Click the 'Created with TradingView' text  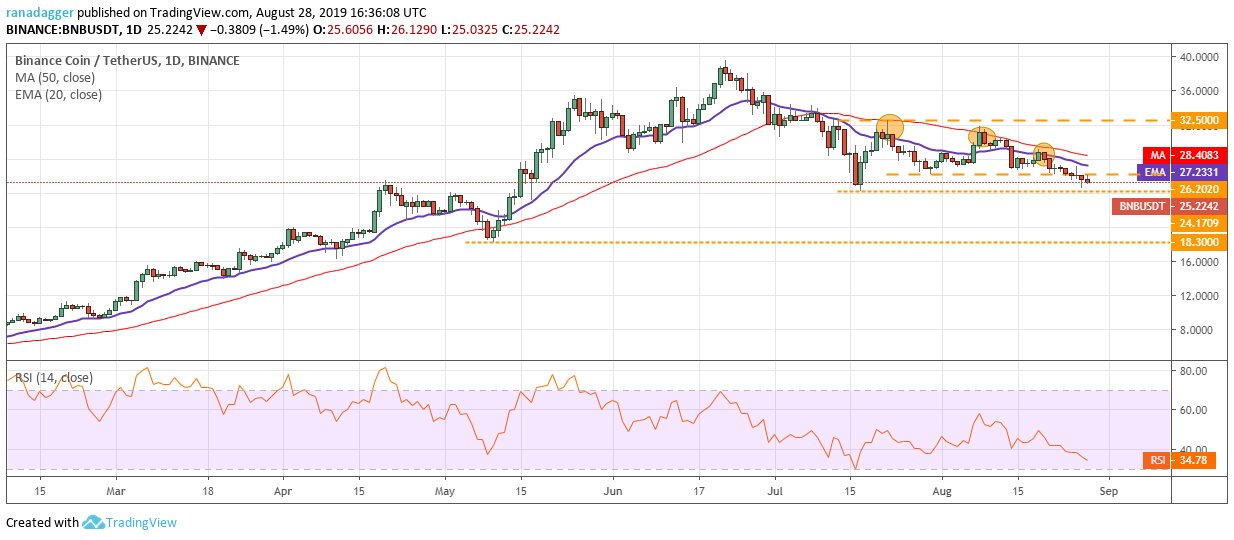coord(92,522)
